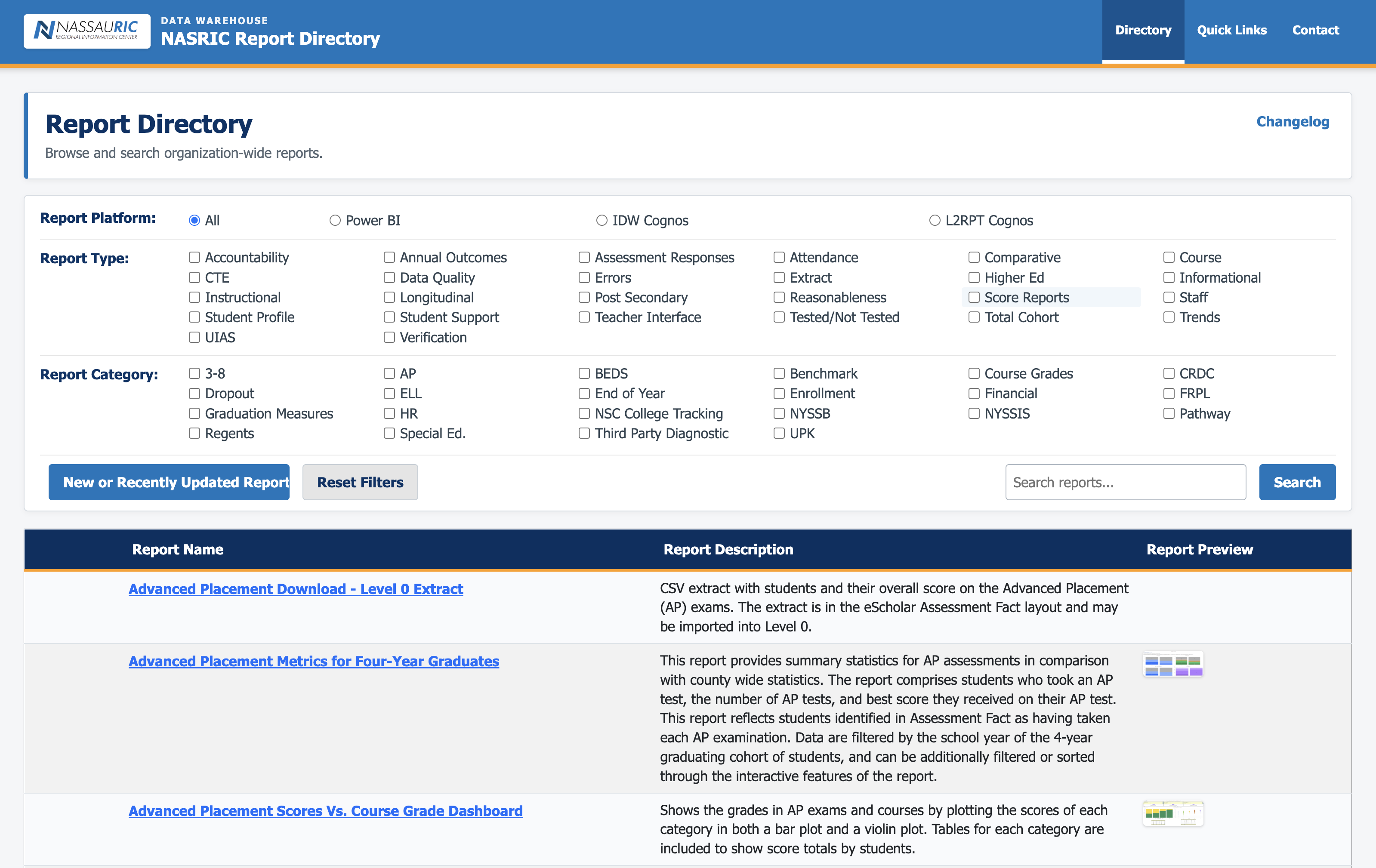Check the Staff checkbox
1376x868 pixels.
tap(1169, 298)
